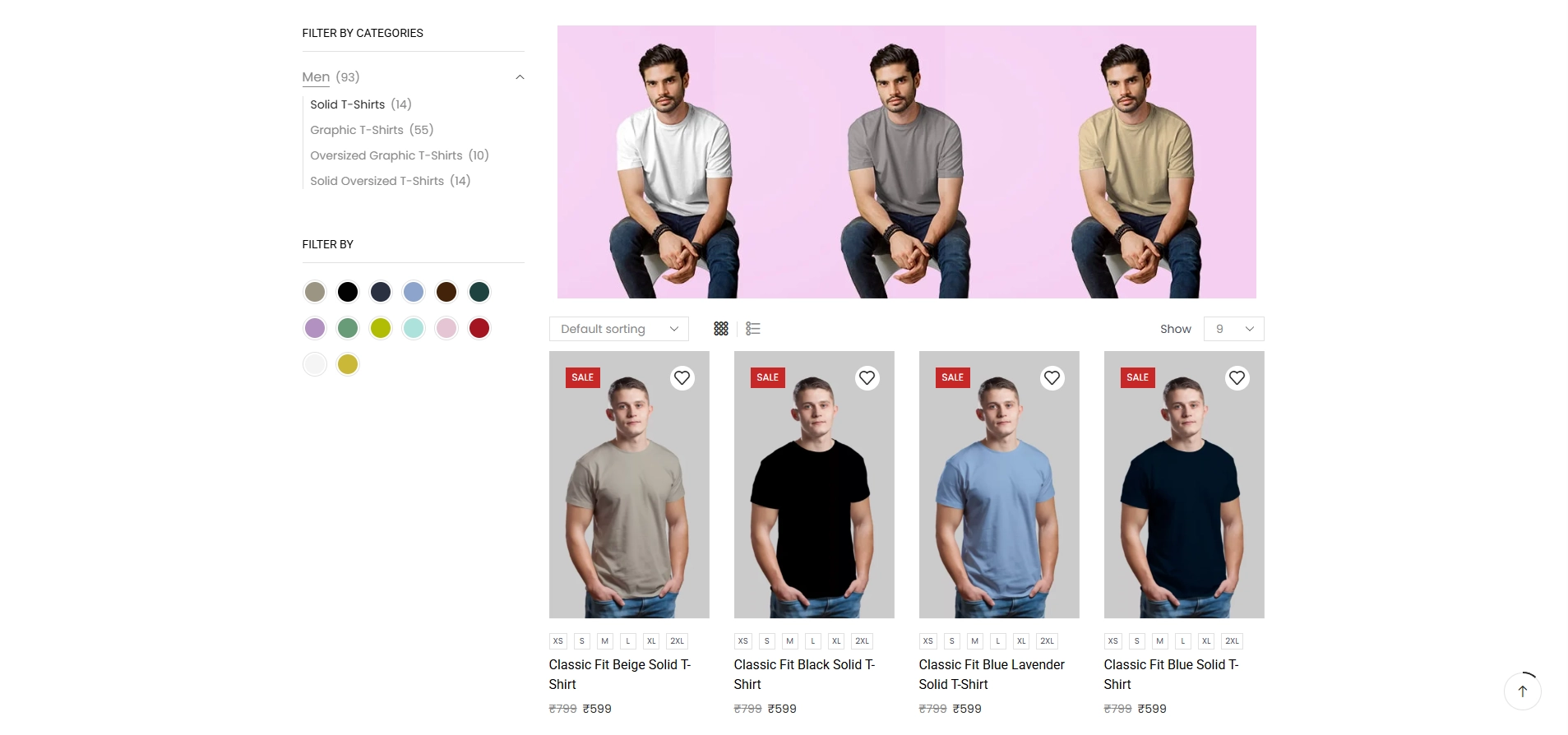
Task: Pick size 2XL for Blue Solid T-Shirt
Action: [x=1232, y=641]
